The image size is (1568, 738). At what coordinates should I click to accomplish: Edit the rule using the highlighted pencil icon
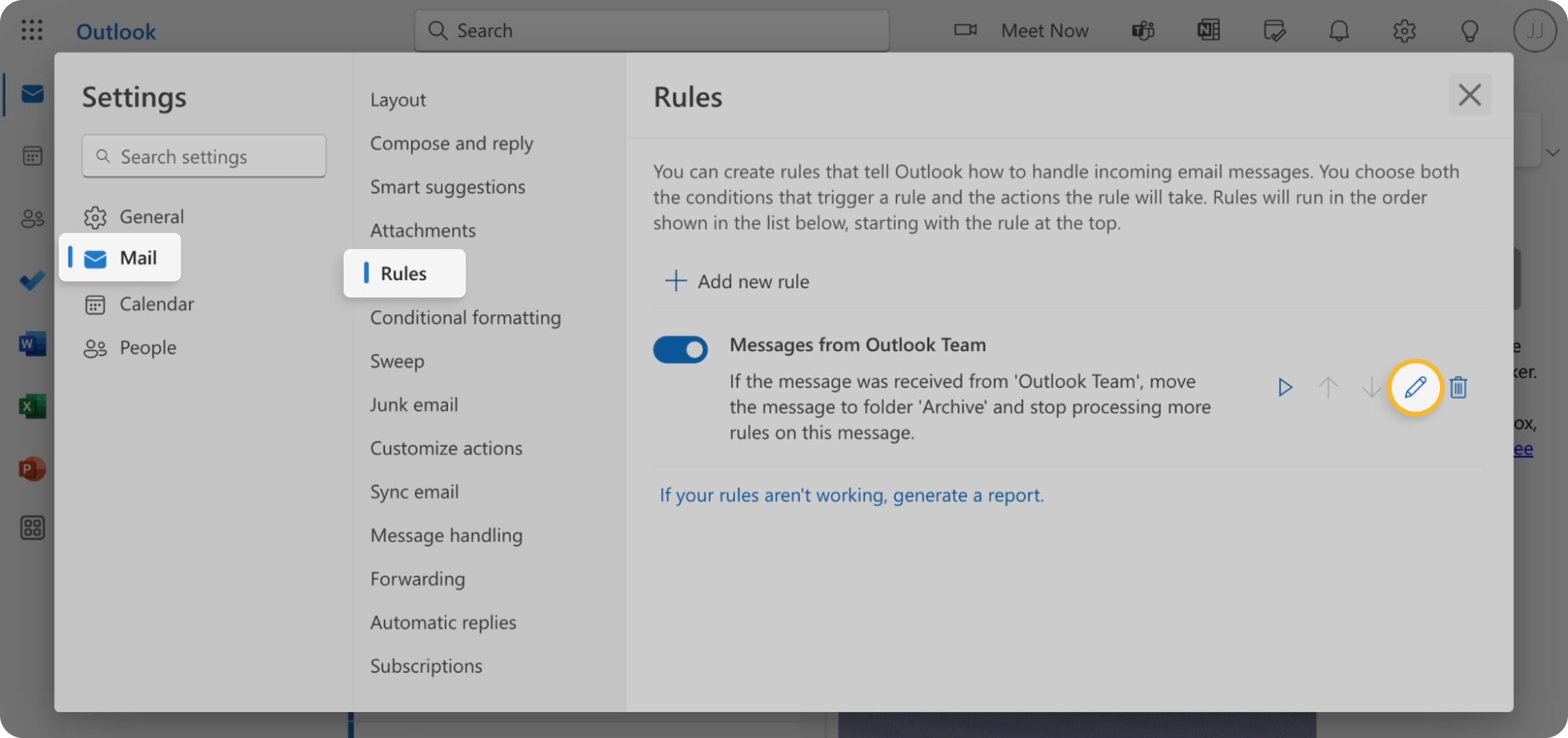pyautogui.click(x=1415, y=387)
